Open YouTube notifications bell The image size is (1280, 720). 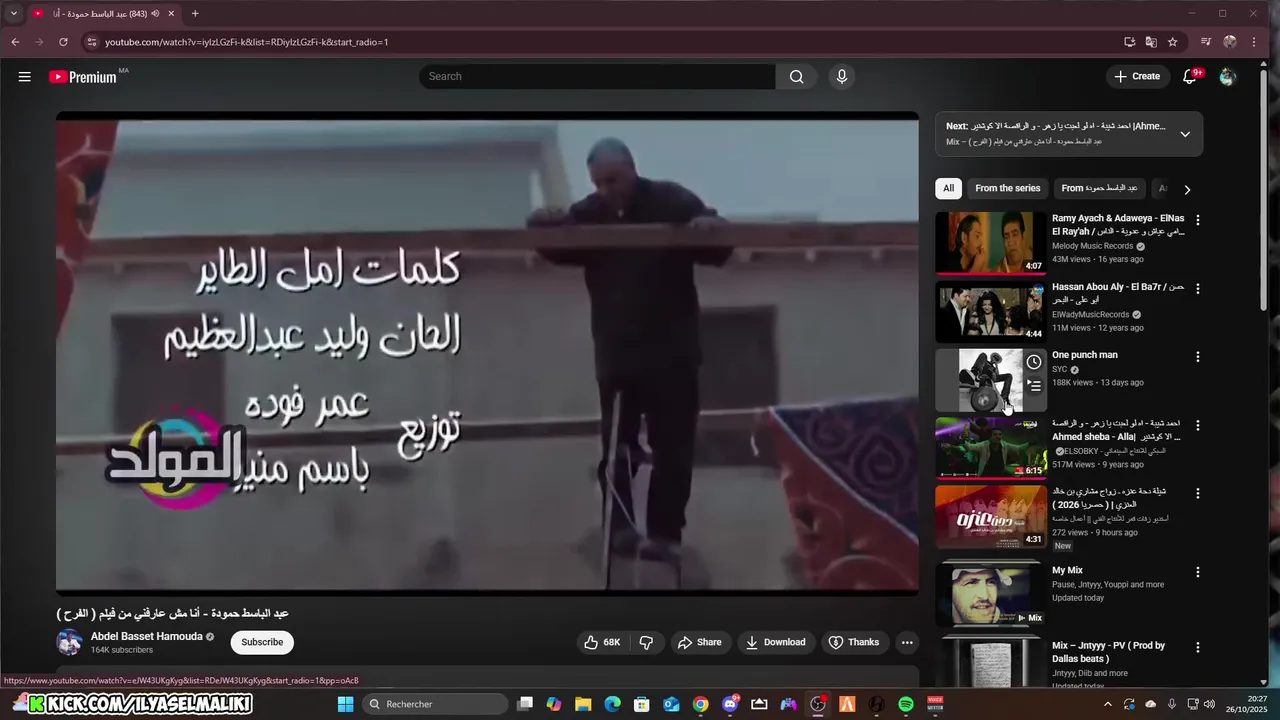point(1190,76)
